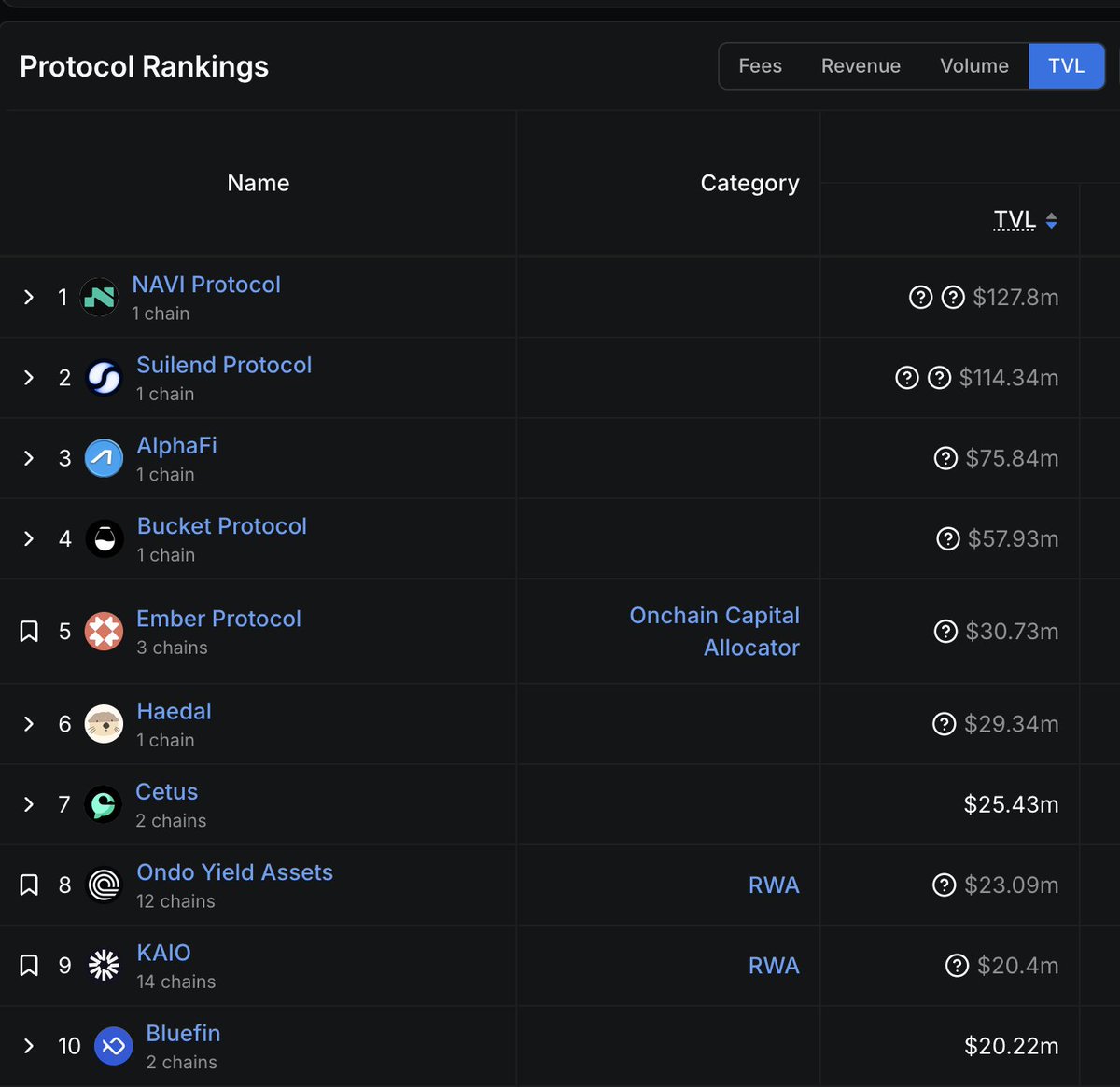Expand the Bucket Protocol row
Screen dimensions: 1120x1087
[x=29, y=538]
